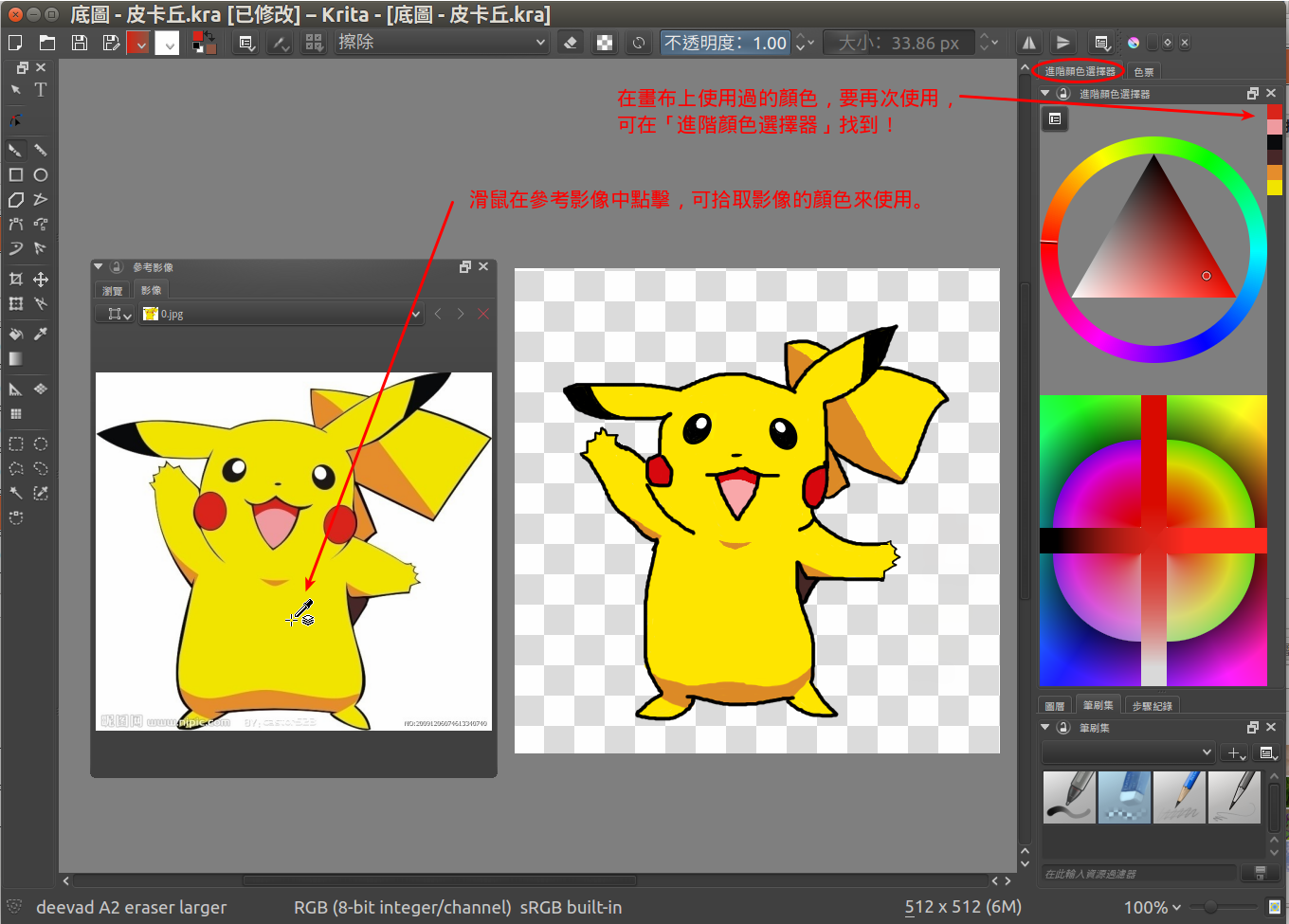Select the Crop tool
Image resolution: width=1289 pixels, height=924 pixels.
(x=16, y=280)
